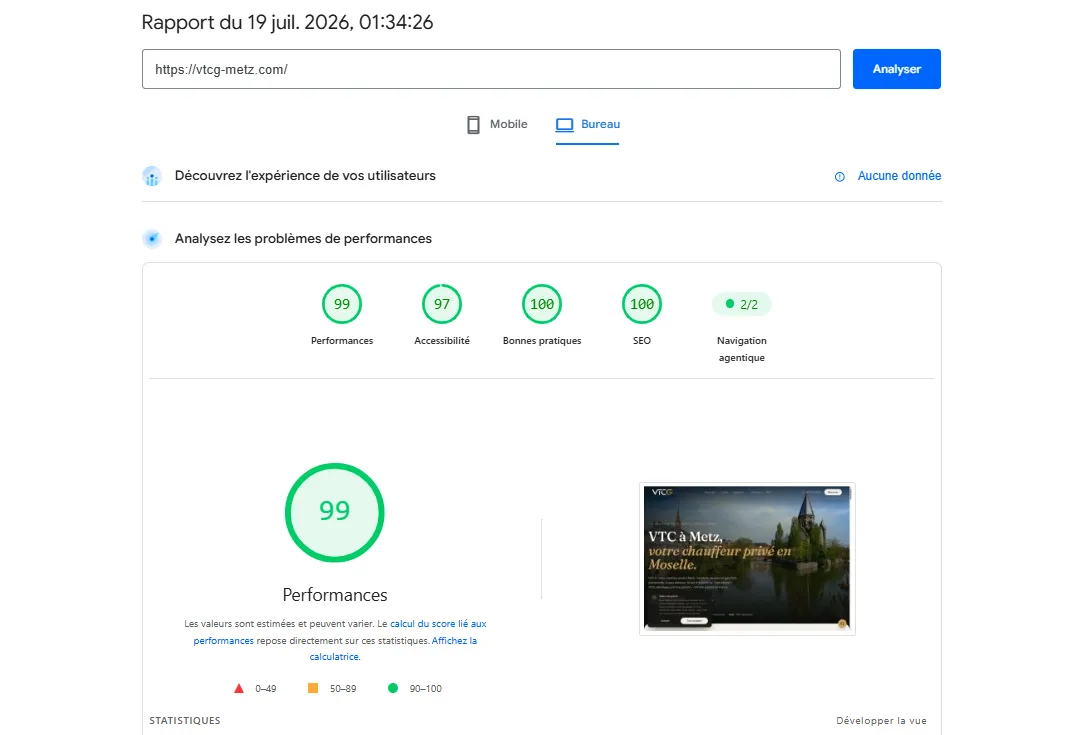This screenshot has height=735, width=1073.
Task: Open the Aucune donnée link
Action: click(899, 176)
